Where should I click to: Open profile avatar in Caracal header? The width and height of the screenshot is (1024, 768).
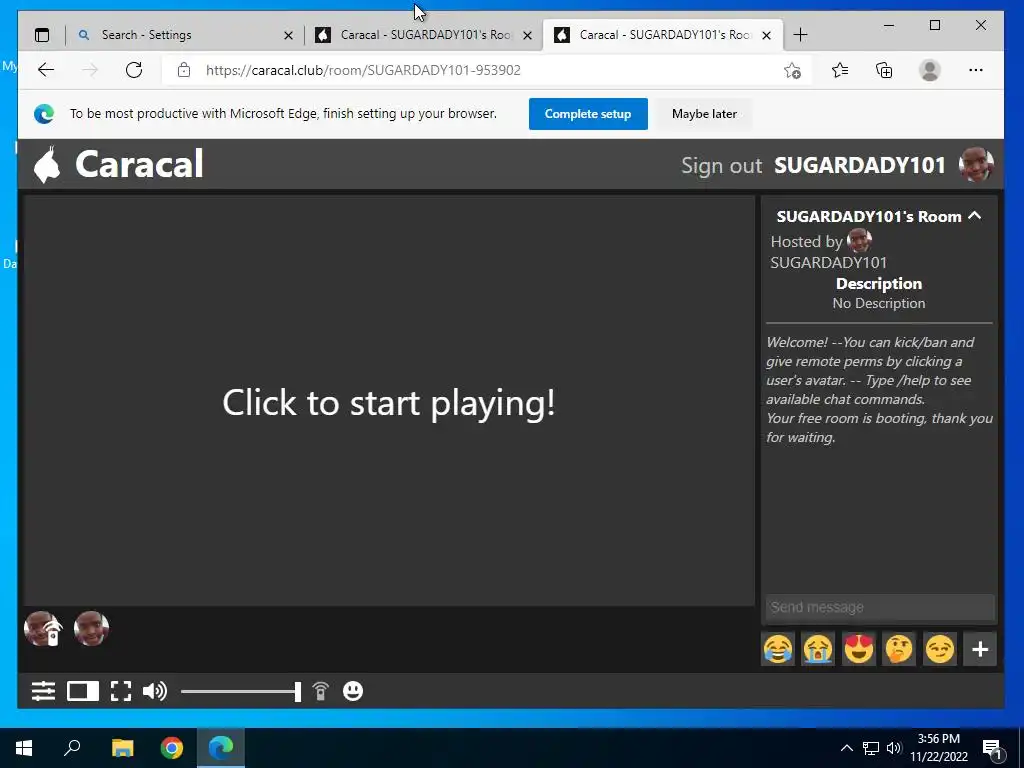(x=976, y=165)
